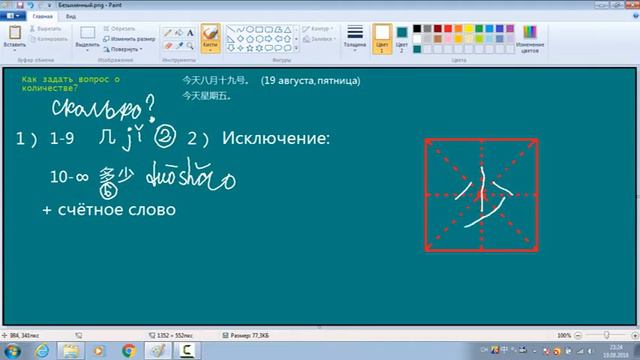Choose the rounded rectangle shape
The image size is (640, 360).
tap(268, 29)
